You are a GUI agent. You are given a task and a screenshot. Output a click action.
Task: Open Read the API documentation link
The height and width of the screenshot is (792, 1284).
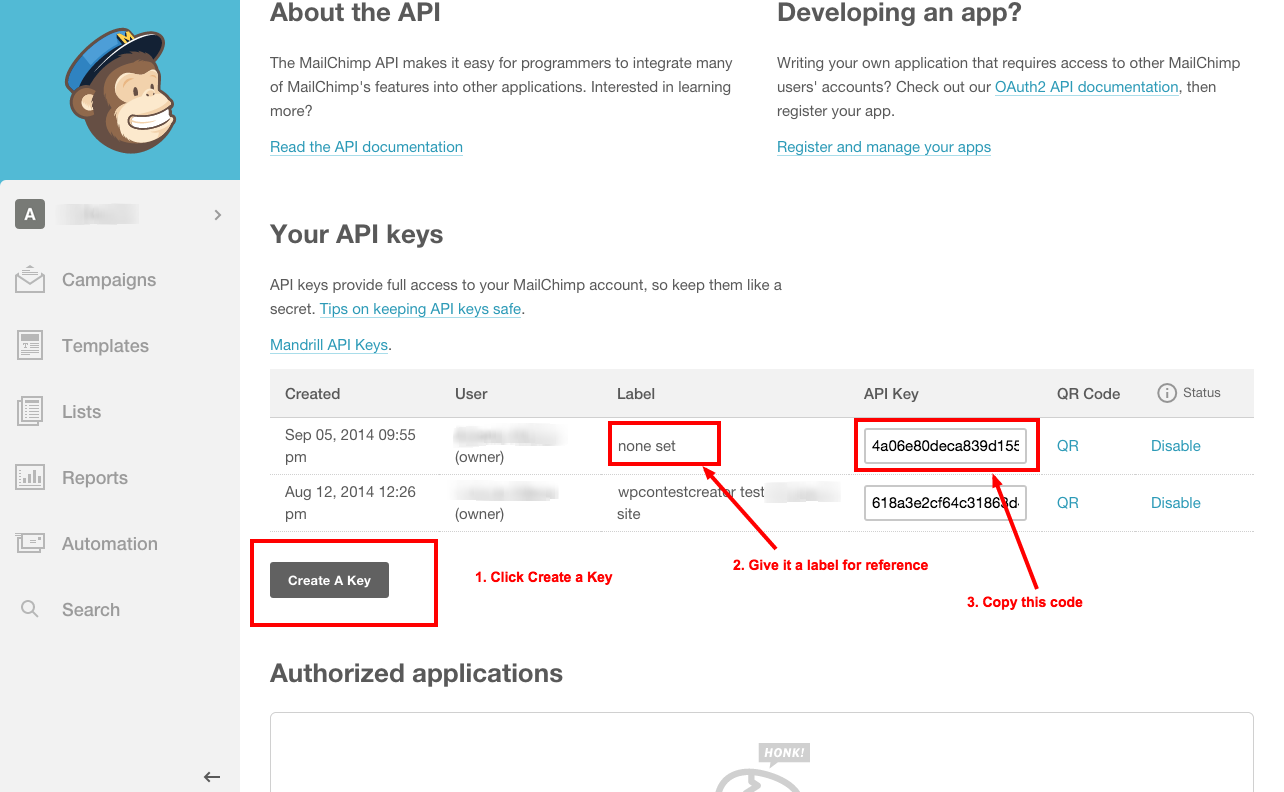pos(366,147)
